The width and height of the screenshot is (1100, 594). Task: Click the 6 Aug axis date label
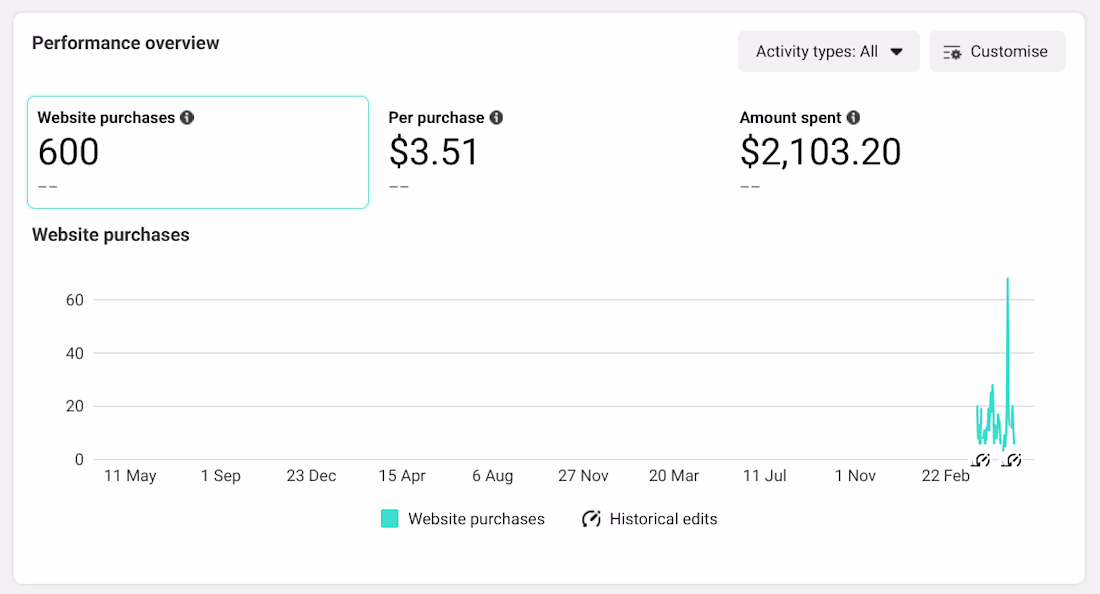pyautogui.click(x=492, y=475)
